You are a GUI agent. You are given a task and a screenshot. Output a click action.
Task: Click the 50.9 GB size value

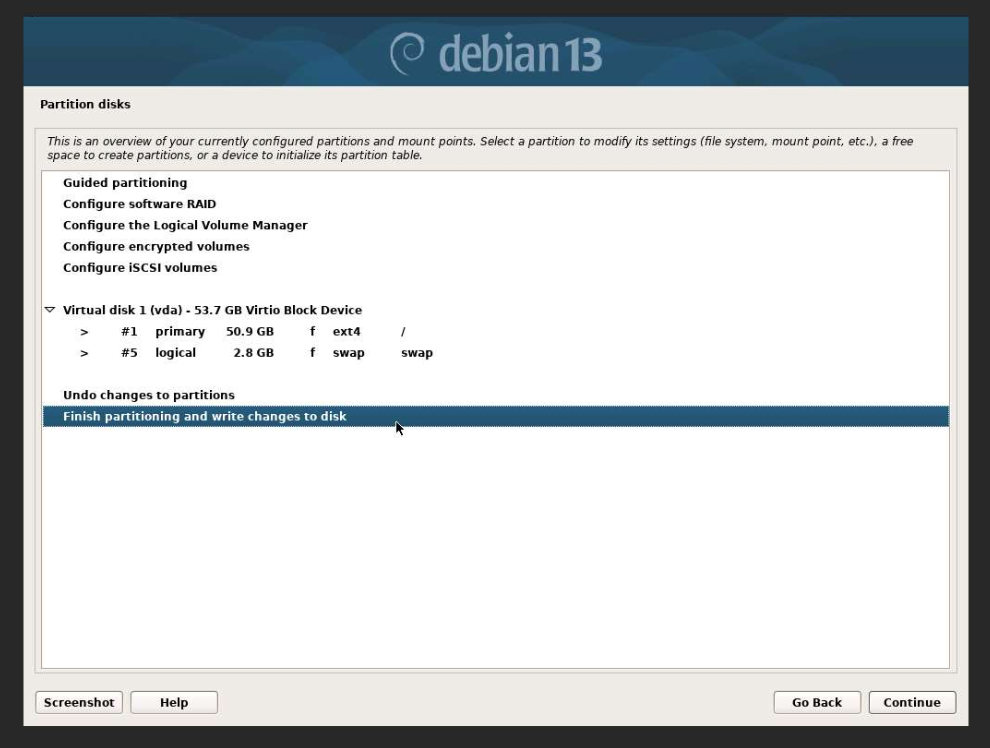click(250, 331)
